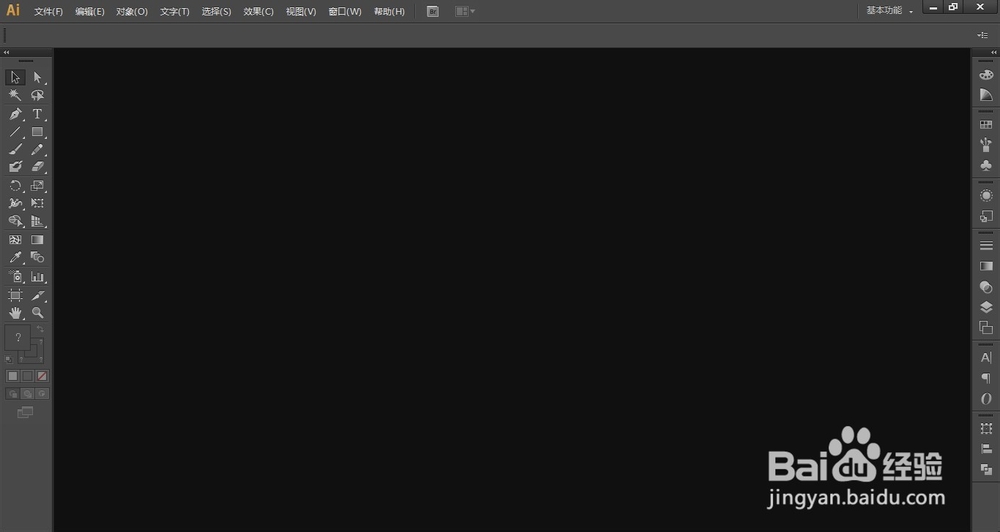Select the Rectangle tool
The image size is (1000, 532).
point(38,132)
